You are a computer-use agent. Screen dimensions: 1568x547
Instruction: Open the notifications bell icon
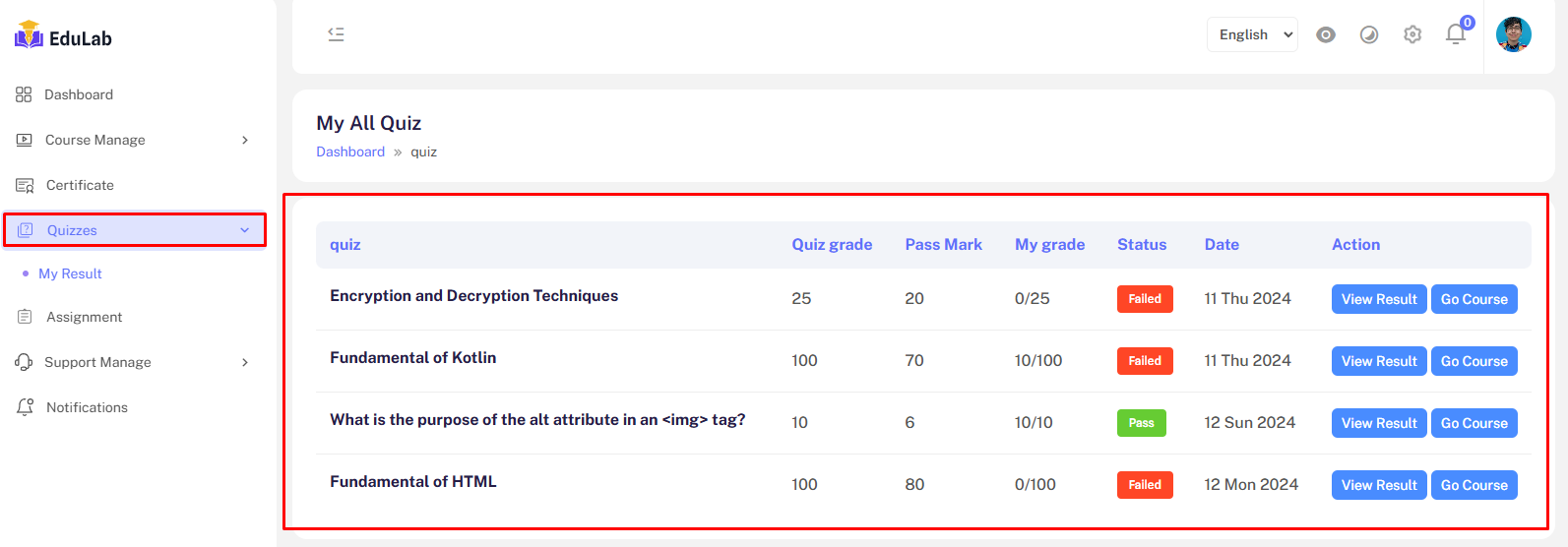(1456, 34)
